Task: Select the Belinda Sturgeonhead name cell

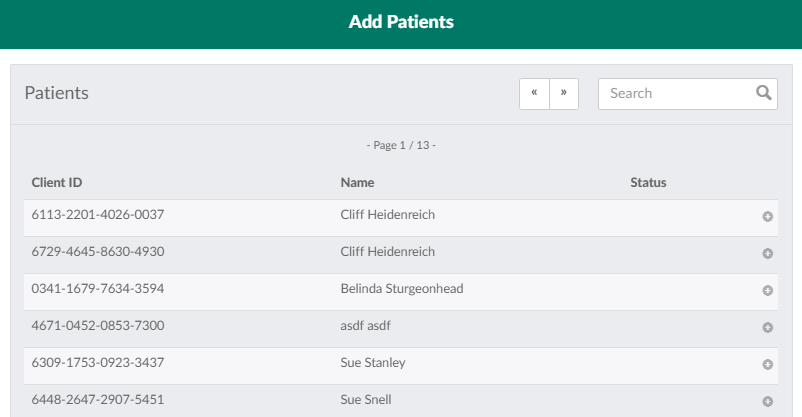Action: (402, 289)
